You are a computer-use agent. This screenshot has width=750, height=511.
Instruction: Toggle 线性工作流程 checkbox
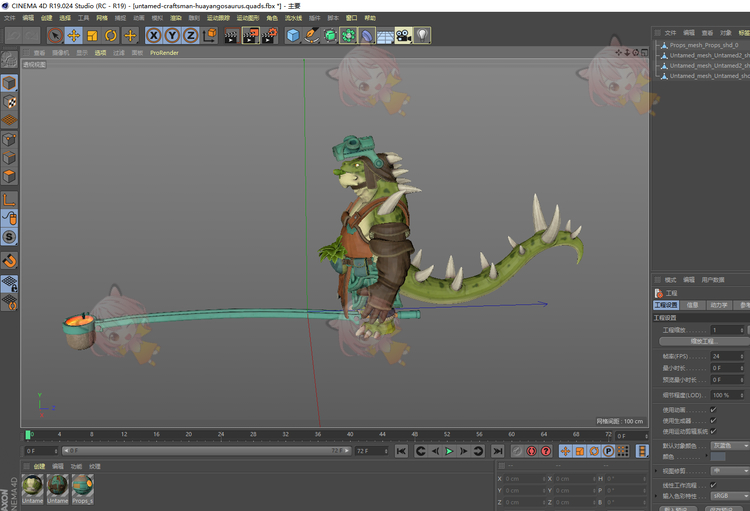point(713,485)
